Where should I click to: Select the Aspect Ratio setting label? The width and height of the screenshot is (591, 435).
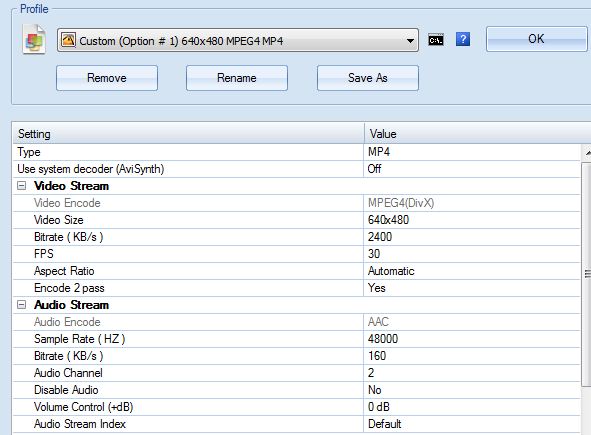pyautogui.click(x=64, y=271)
